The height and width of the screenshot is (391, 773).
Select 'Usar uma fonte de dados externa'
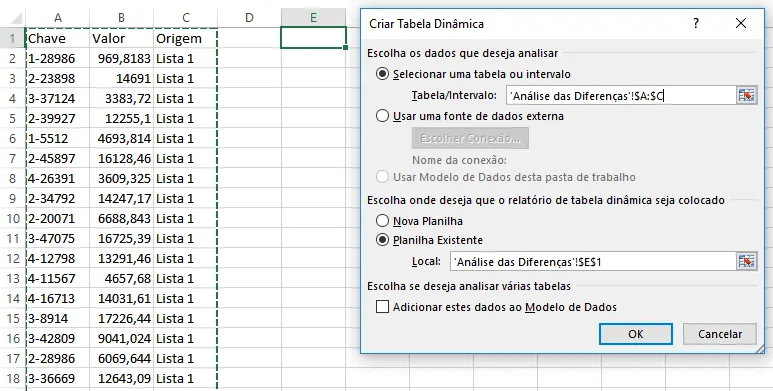[x=470, y=116]
